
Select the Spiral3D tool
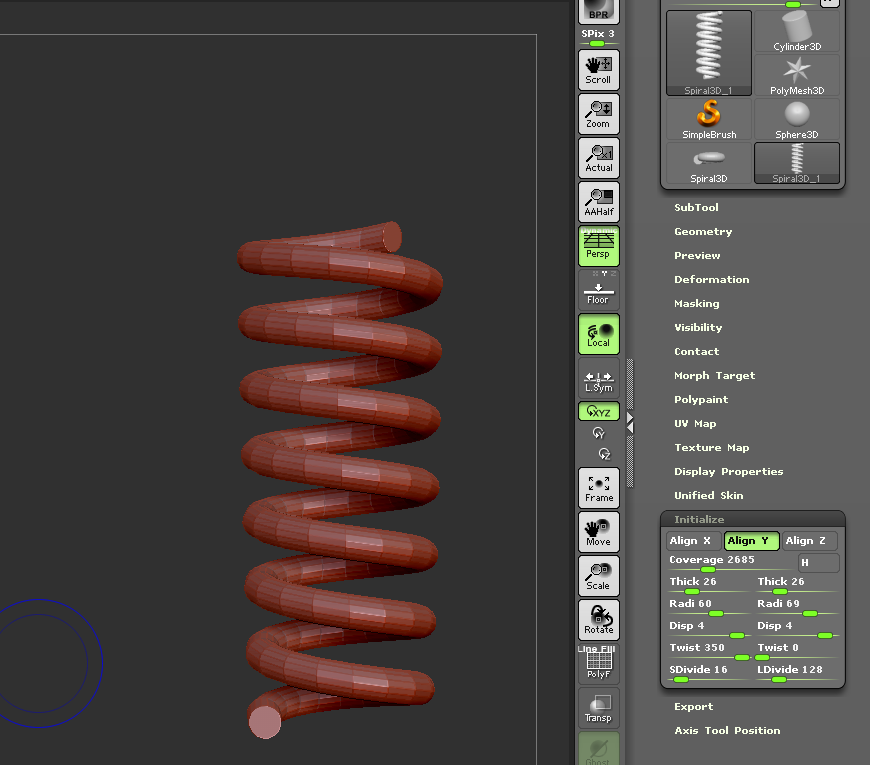709,163
